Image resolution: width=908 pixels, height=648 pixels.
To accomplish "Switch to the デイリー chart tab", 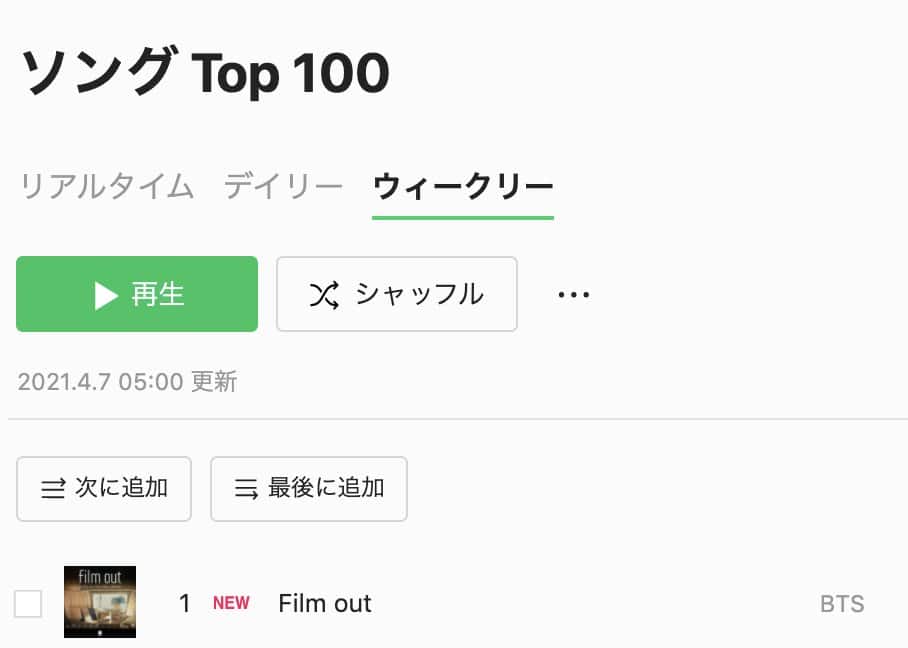I will tap(283, 186).
